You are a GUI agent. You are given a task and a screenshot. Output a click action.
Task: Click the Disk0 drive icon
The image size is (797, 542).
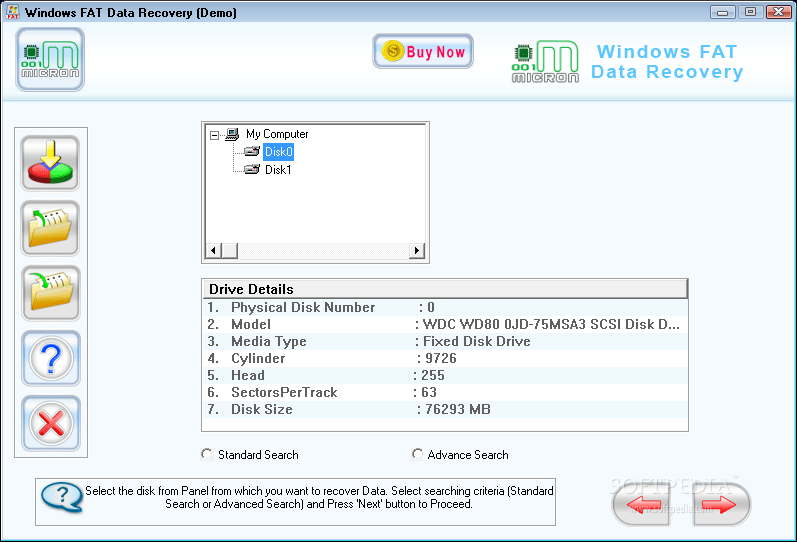[252, 152]
